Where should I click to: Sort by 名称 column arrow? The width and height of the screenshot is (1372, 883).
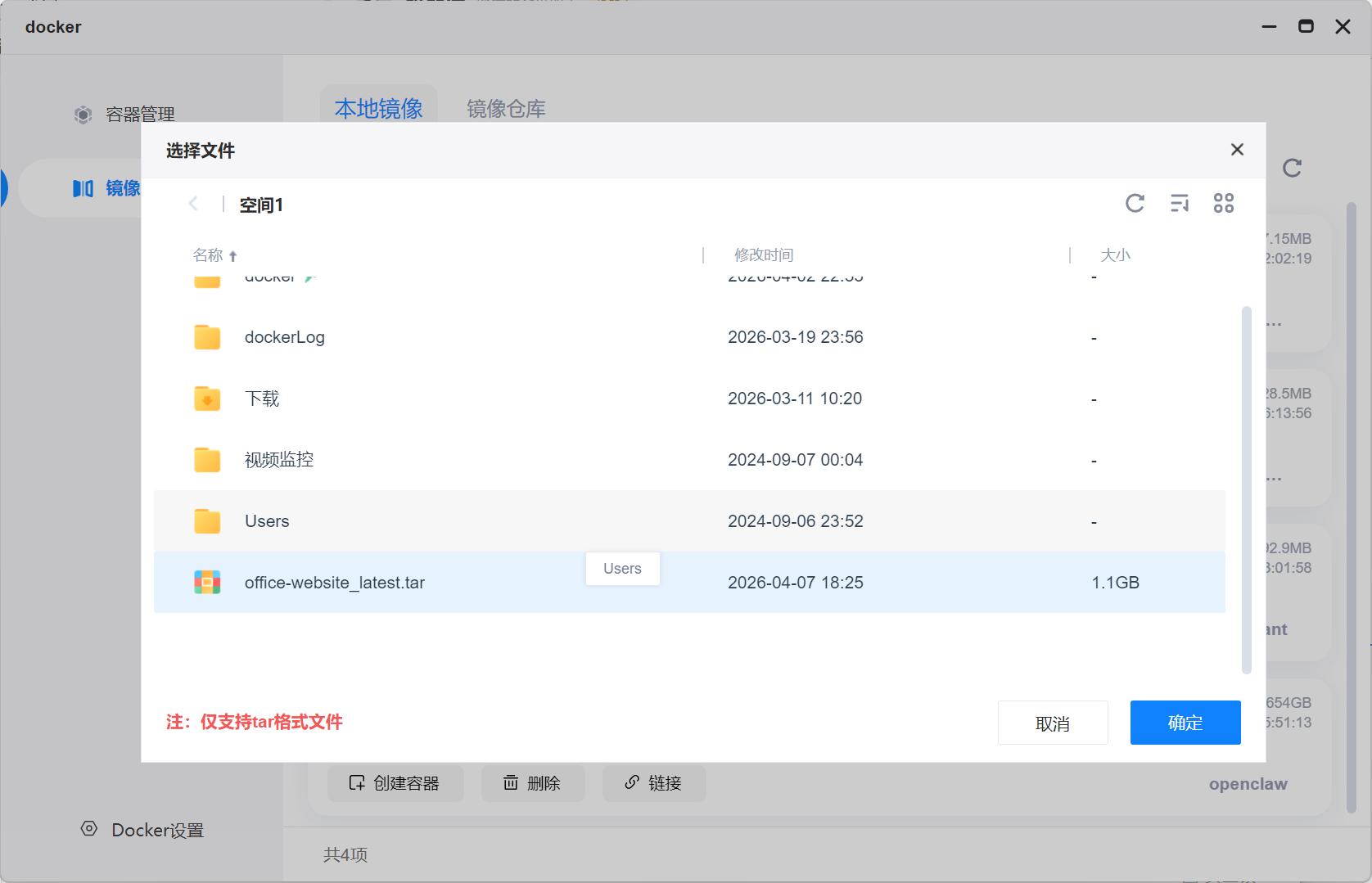[233, 256]
